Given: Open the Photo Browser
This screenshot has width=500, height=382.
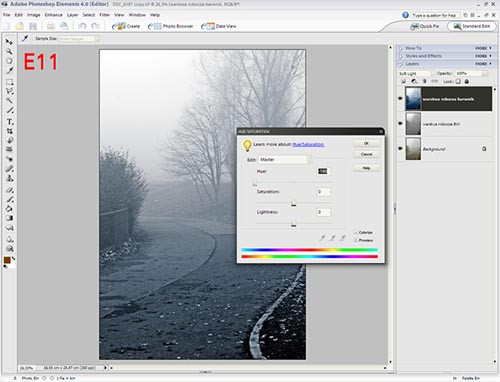Looking at the screenshot, I should (x=171, y=26).
